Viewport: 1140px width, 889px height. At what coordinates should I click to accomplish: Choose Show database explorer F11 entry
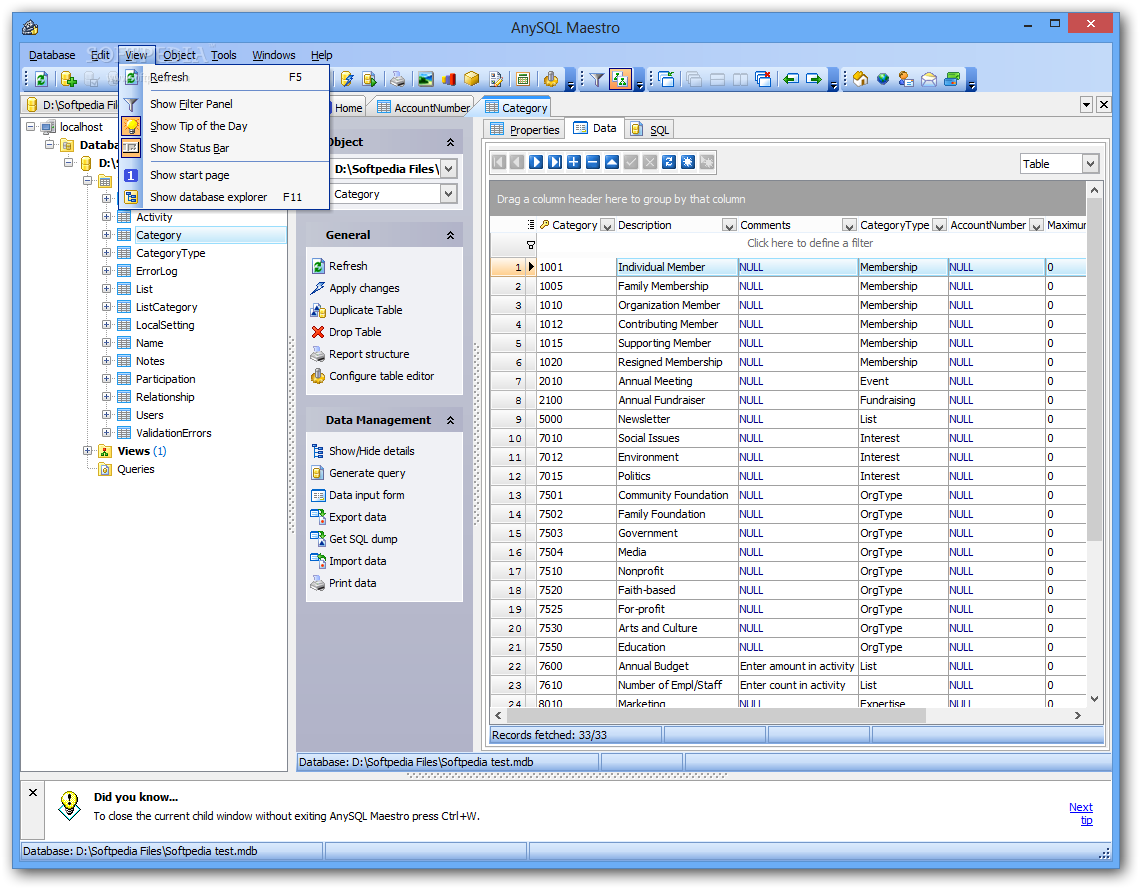coord(225,198)
